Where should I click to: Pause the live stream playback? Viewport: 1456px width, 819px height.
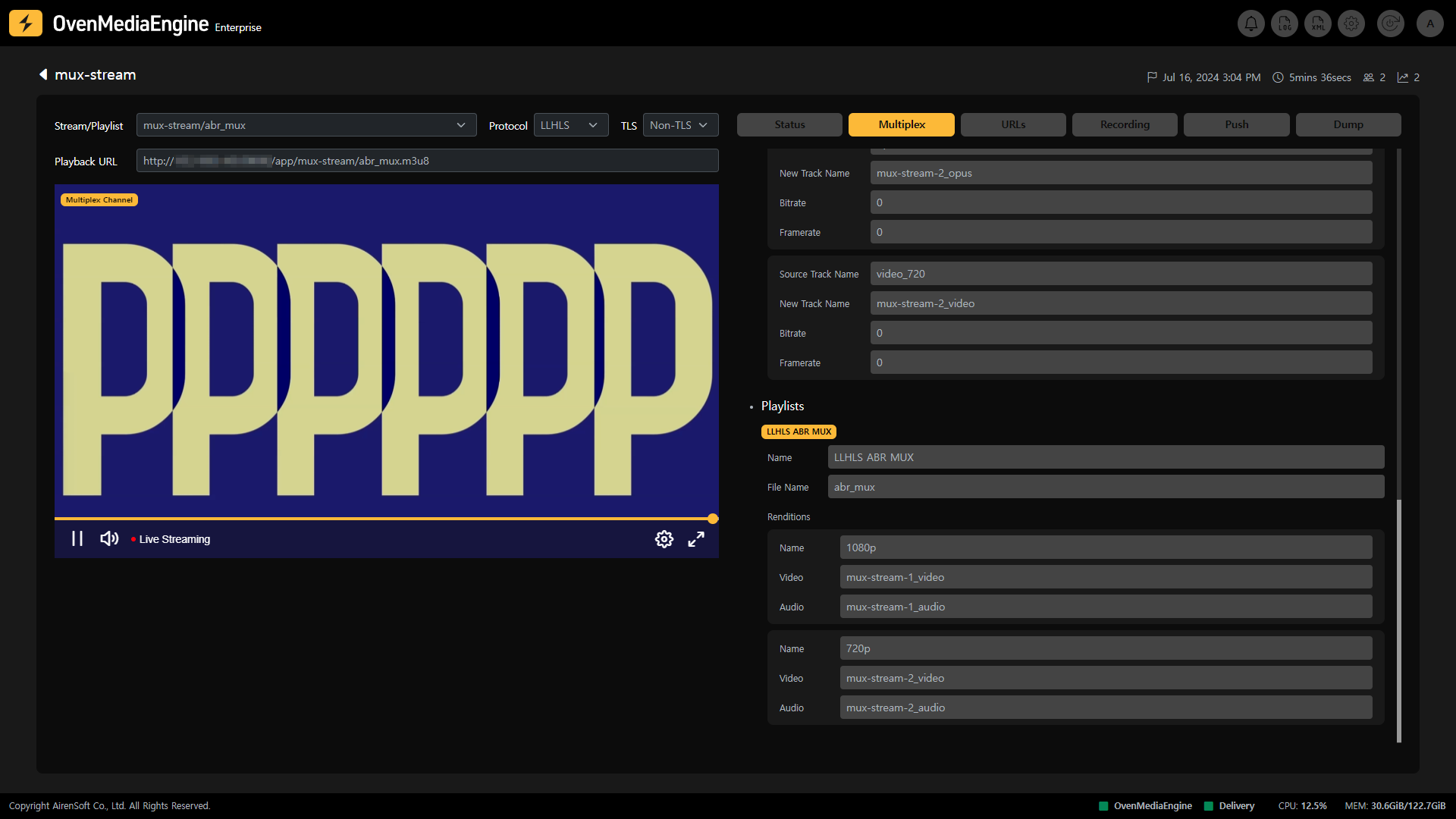click(77, 539)
